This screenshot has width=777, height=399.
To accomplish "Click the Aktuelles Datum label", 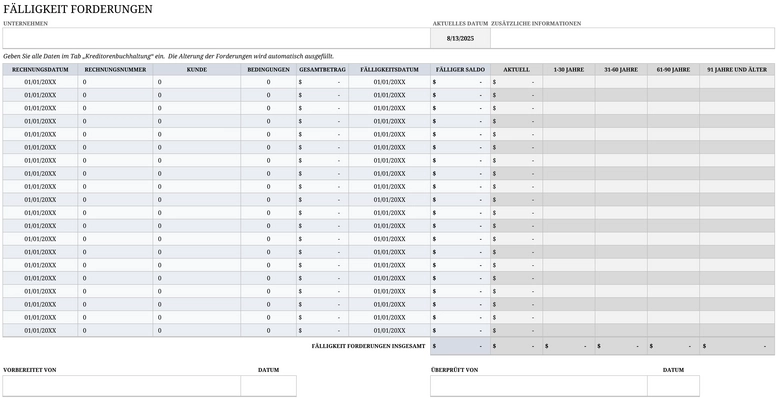I will pos(460,23).
